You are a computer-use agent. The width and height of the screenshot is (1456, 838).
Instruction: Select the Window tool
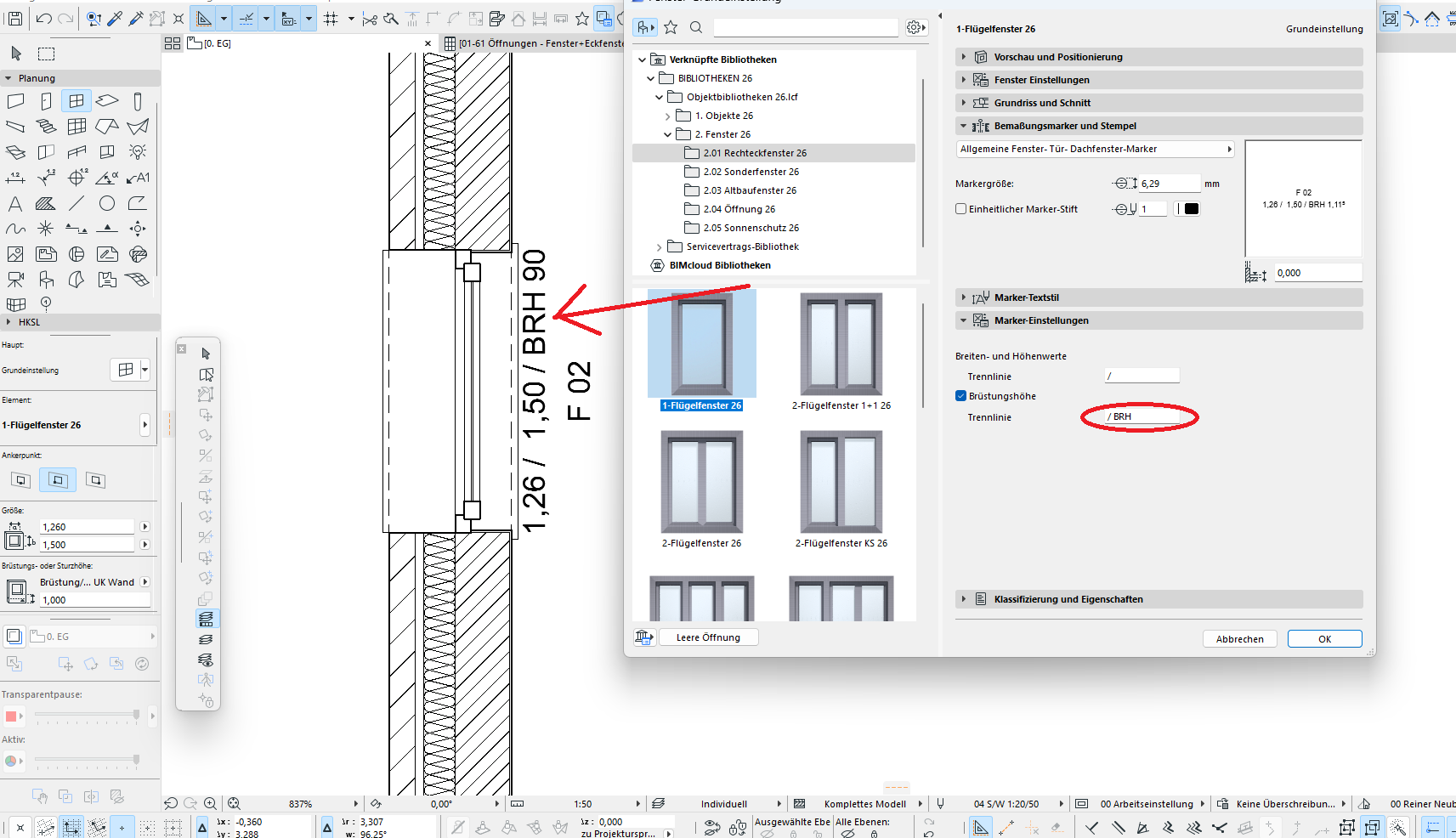point(76,101)
